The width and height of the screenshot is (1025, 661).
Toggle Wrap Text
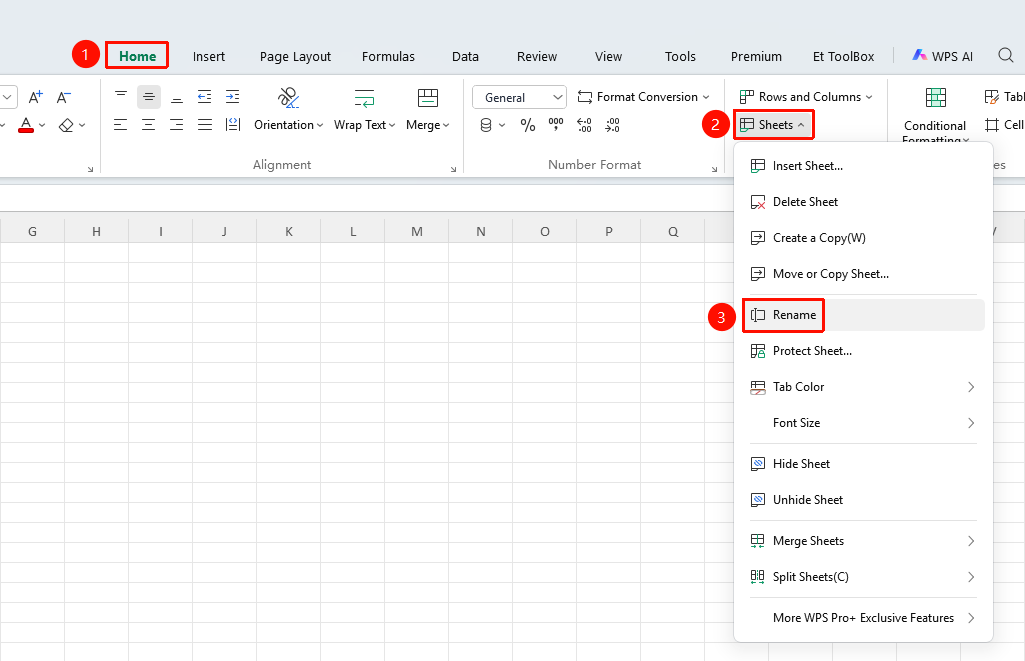364,109
